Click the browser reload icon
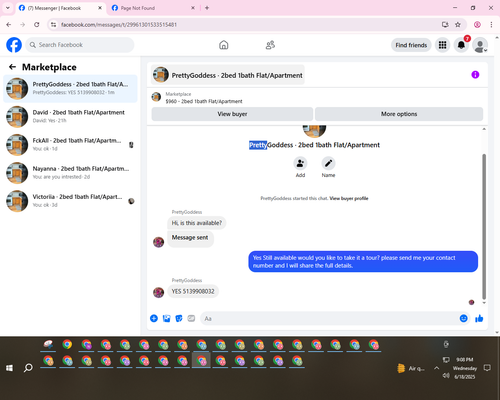 (37, 25)
